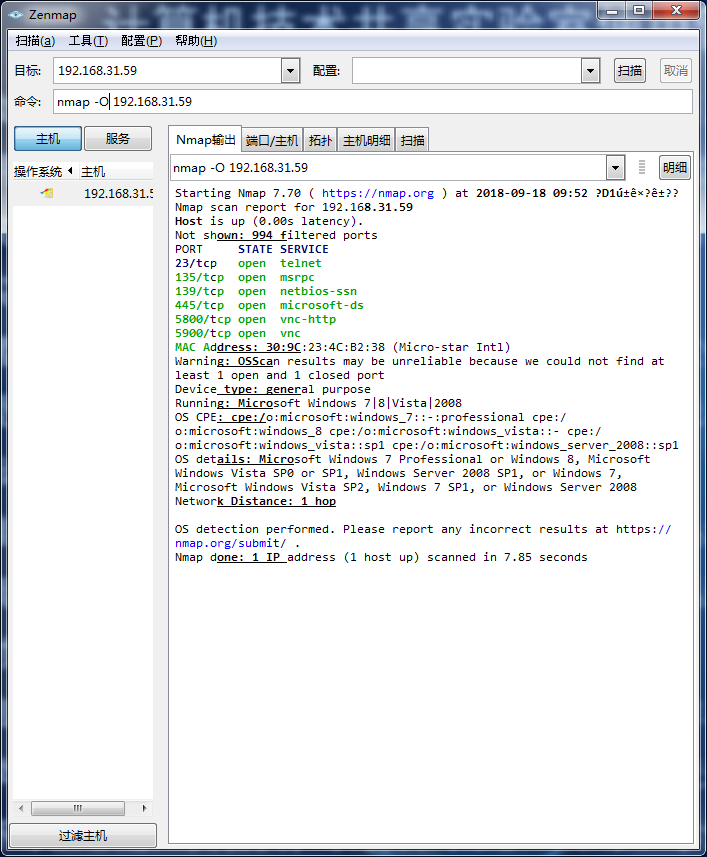Click the 配置 profile combo field
707x857 pixels.
467,71
